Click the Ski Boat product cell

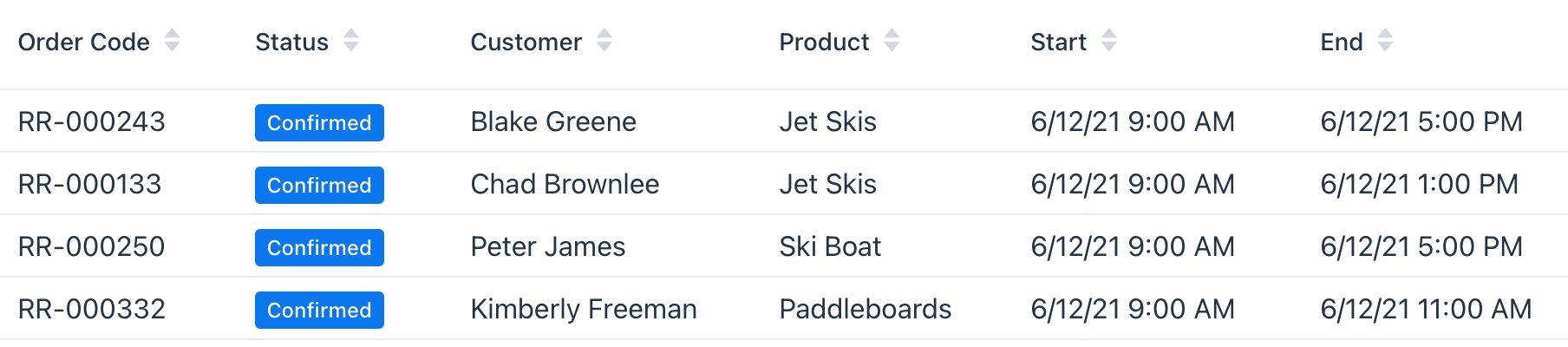click(x=830, y=247)
